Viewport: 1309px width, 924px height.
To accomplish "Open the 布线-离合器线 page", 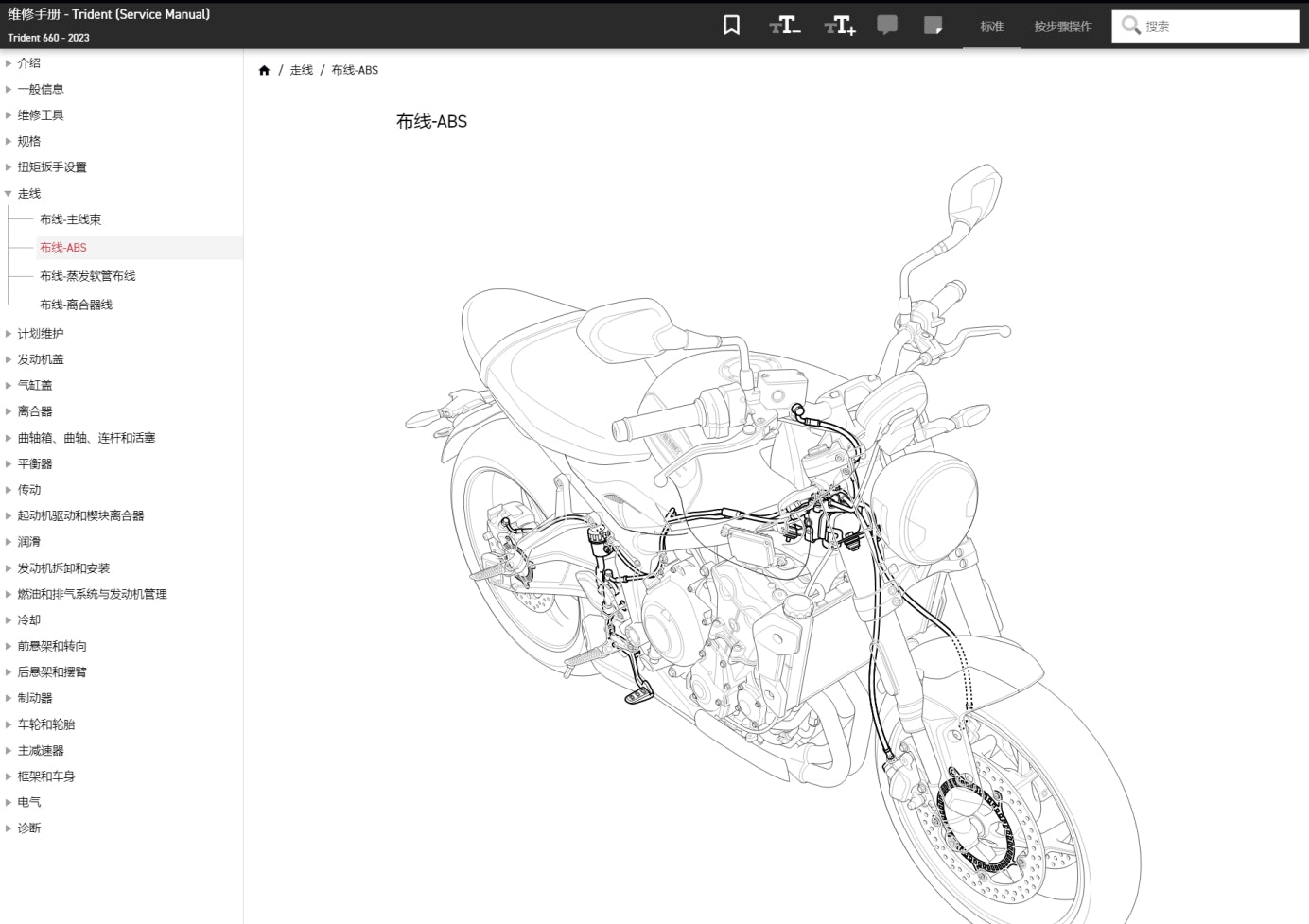I will point(76,304).
